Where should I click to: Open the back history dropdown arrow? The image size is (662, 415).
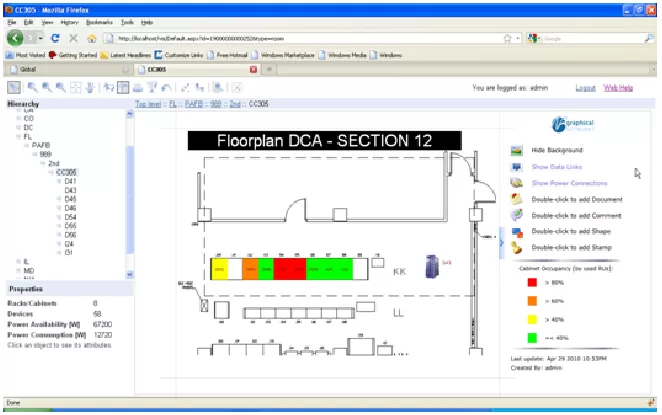click(x=41, y=38)
